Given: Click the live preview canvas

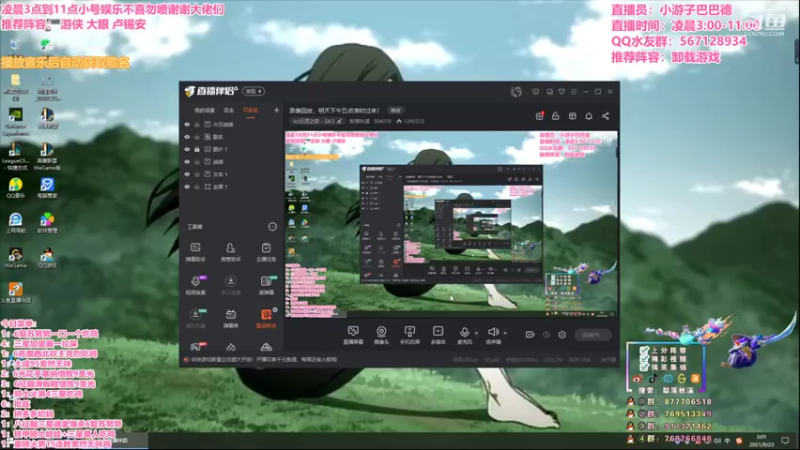Looking at the screenshot, I should [451, 224].
